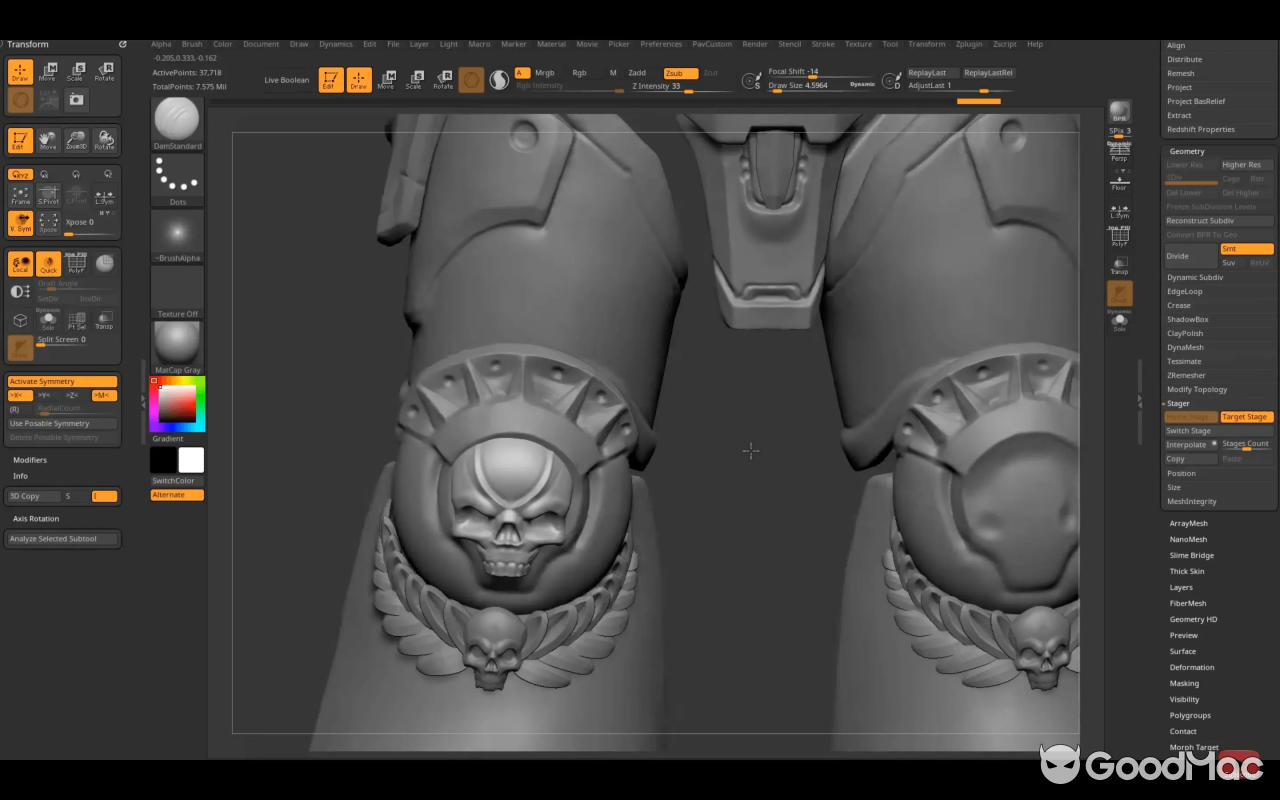
Task: Open the Preferences menu
Action: click(661, 44)
